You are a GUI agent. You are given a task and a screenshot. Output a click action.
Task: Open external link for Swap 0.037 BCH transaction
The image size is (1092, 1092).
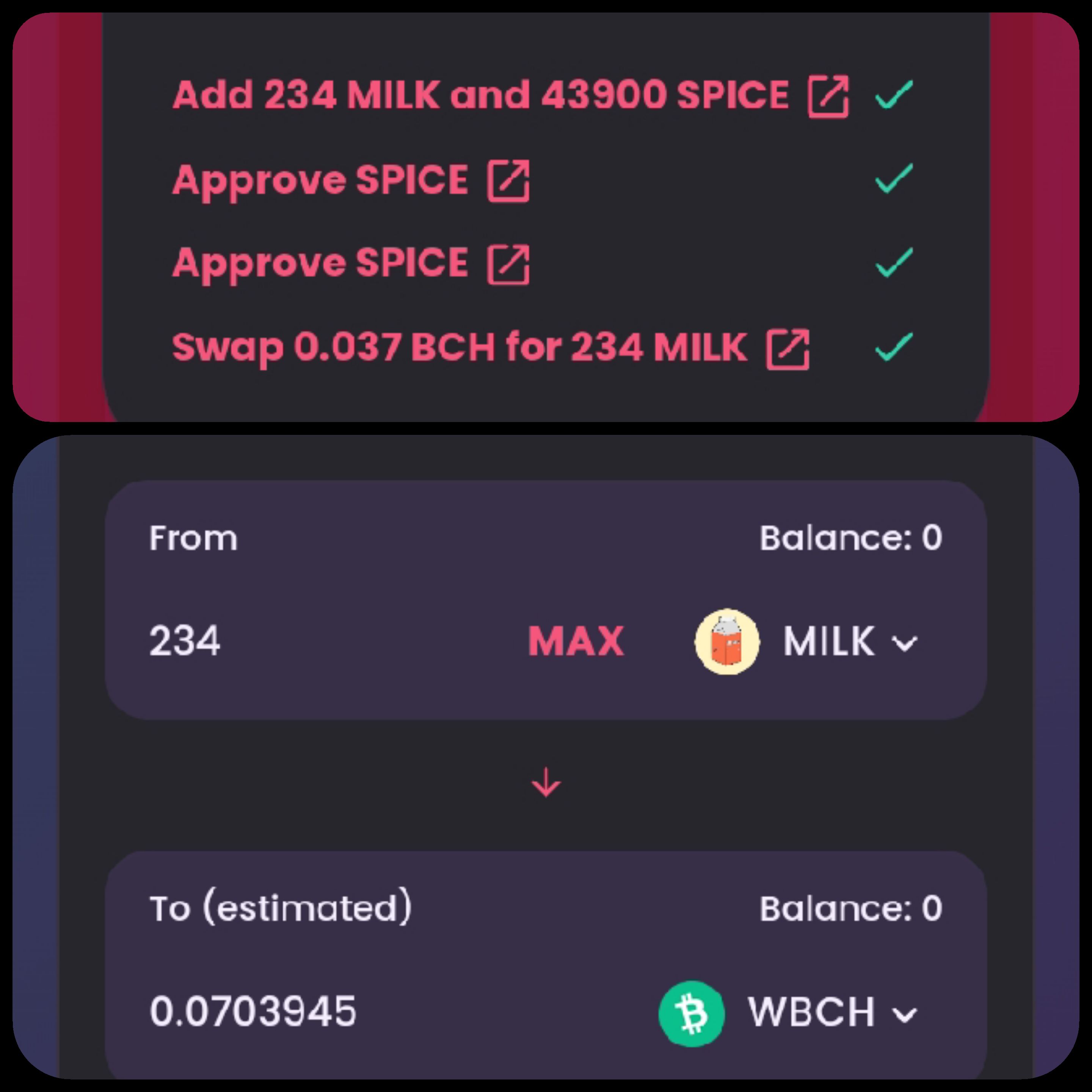click(788, 349)
